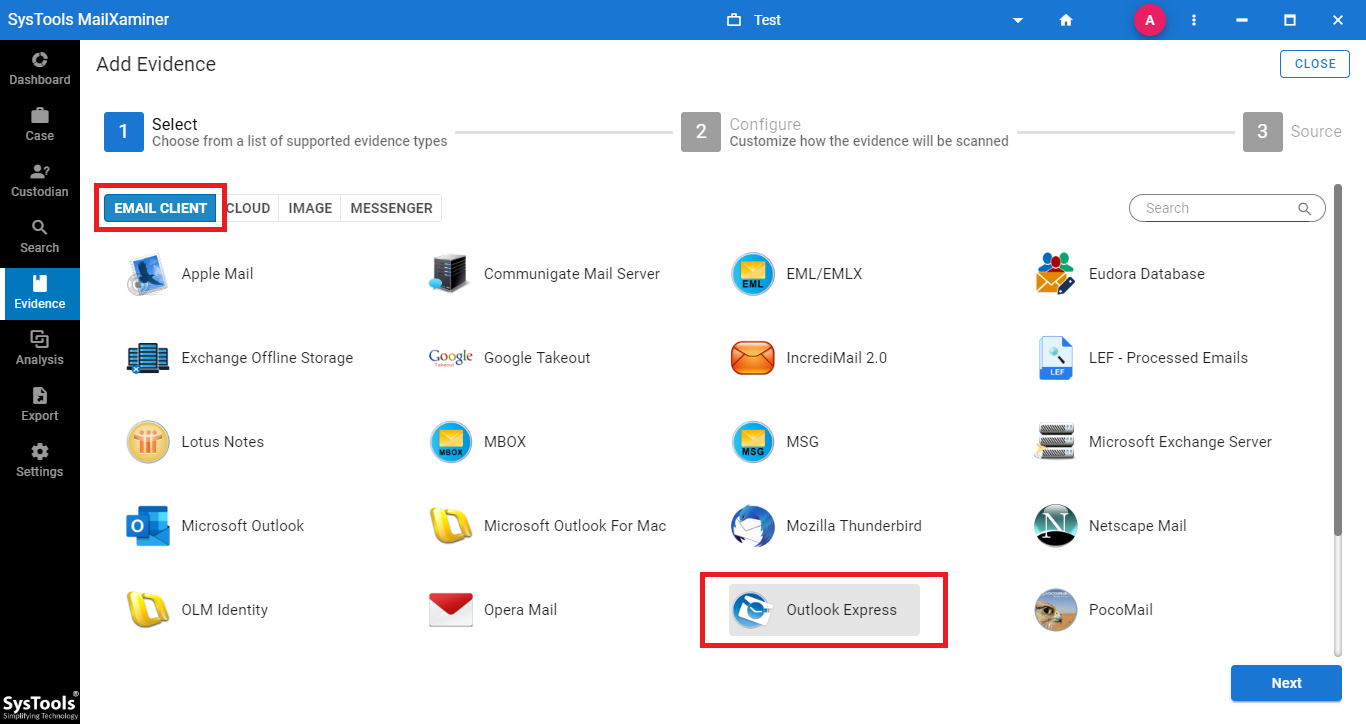Open the Dashboard from the sidebar
1366x724 pixels.
(x=40, y=68)
